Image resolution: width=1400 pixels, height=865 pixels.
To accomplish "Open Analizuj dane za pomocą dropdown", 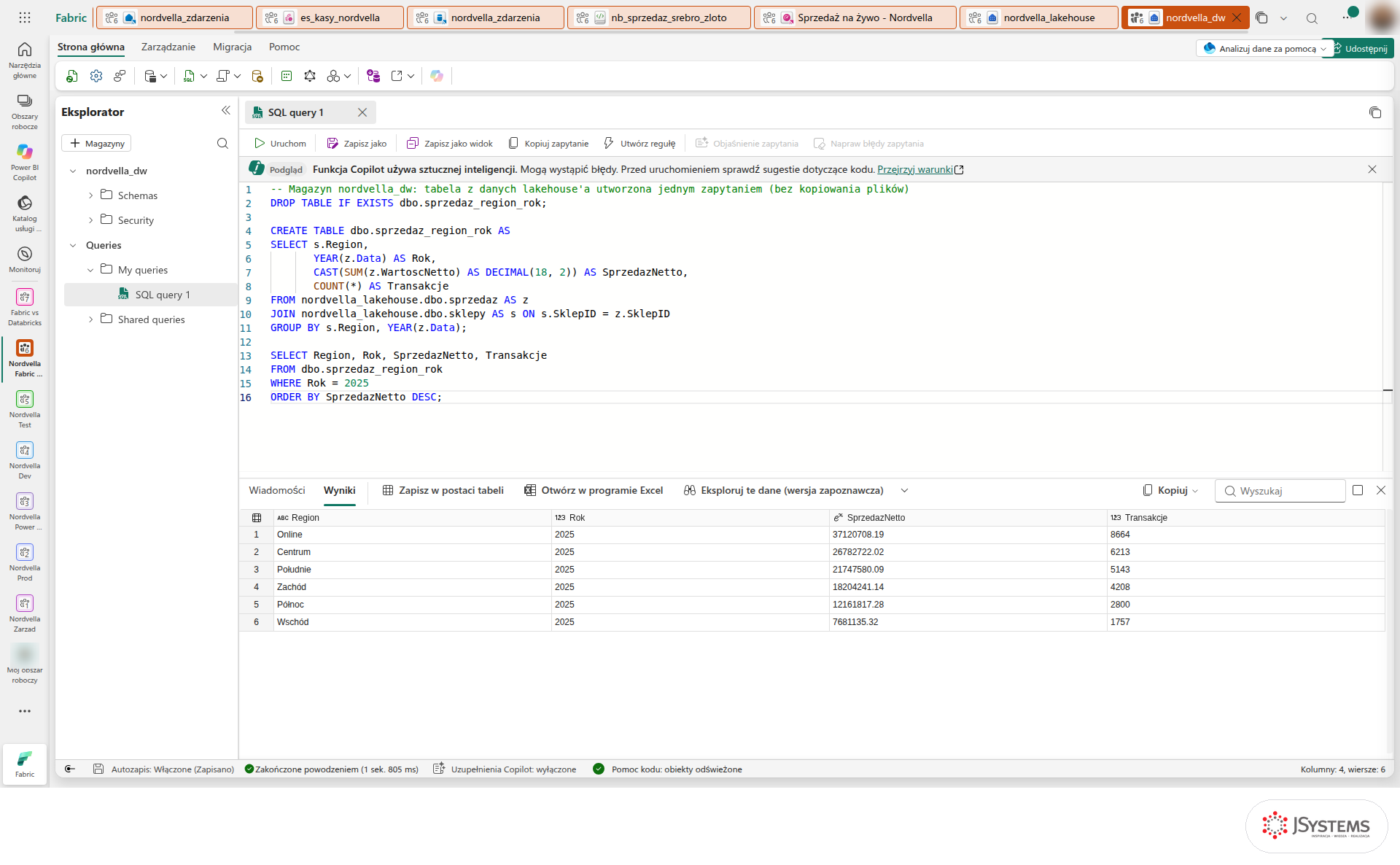I will [x=1264, y=49].
